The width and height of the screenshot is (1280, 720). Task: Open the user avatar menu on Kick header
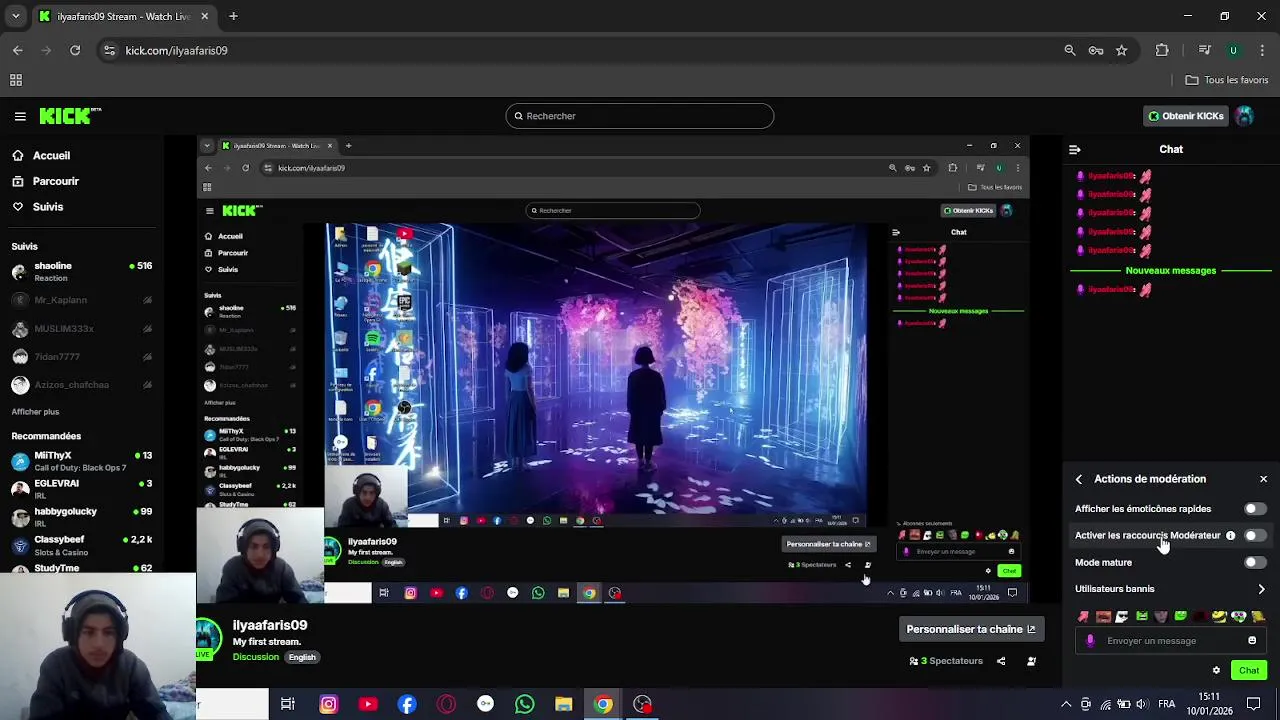[x=1245, y=116]
